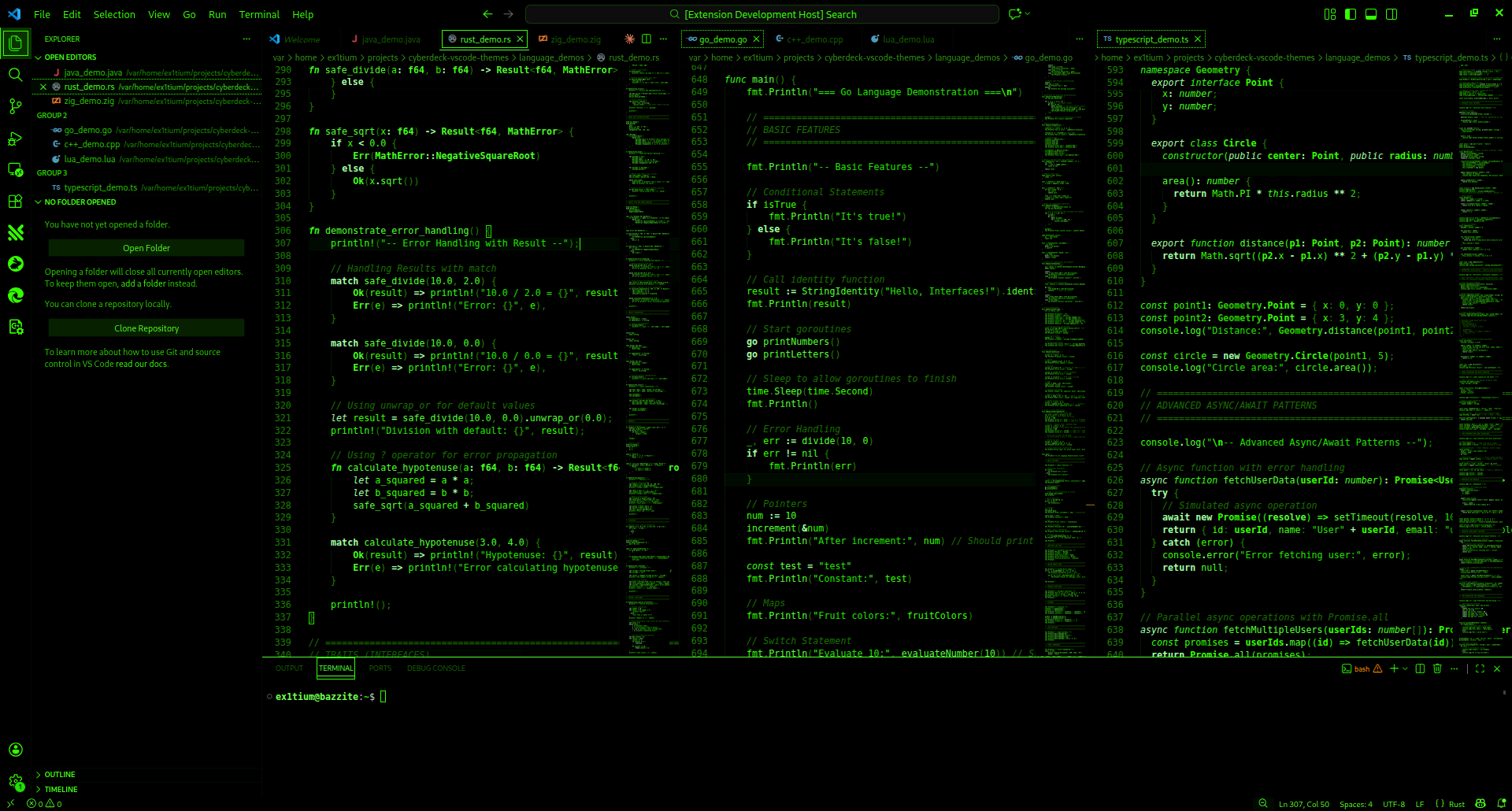This screenshot has width=1512, height=811.
Task: Open the Terminal menu
Action: click(x=258, y=14)
